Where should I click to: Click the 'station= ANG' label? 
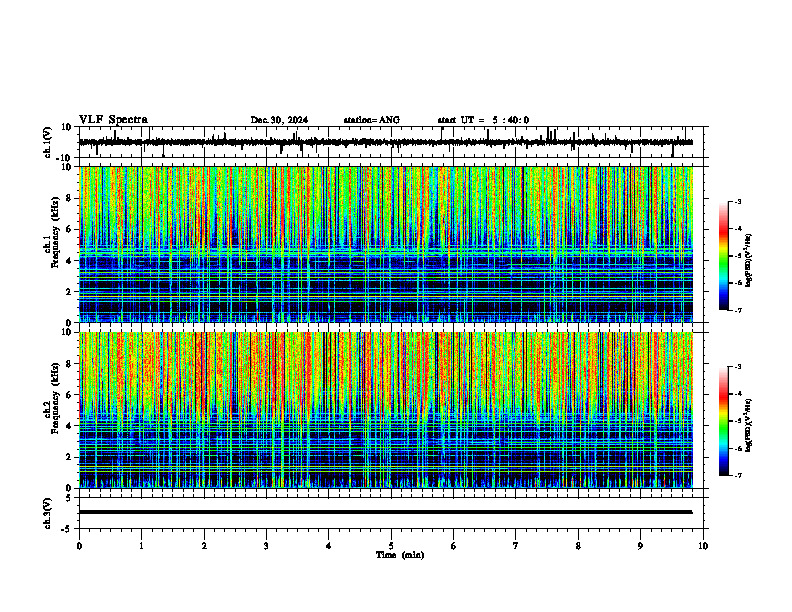point(372,120)
